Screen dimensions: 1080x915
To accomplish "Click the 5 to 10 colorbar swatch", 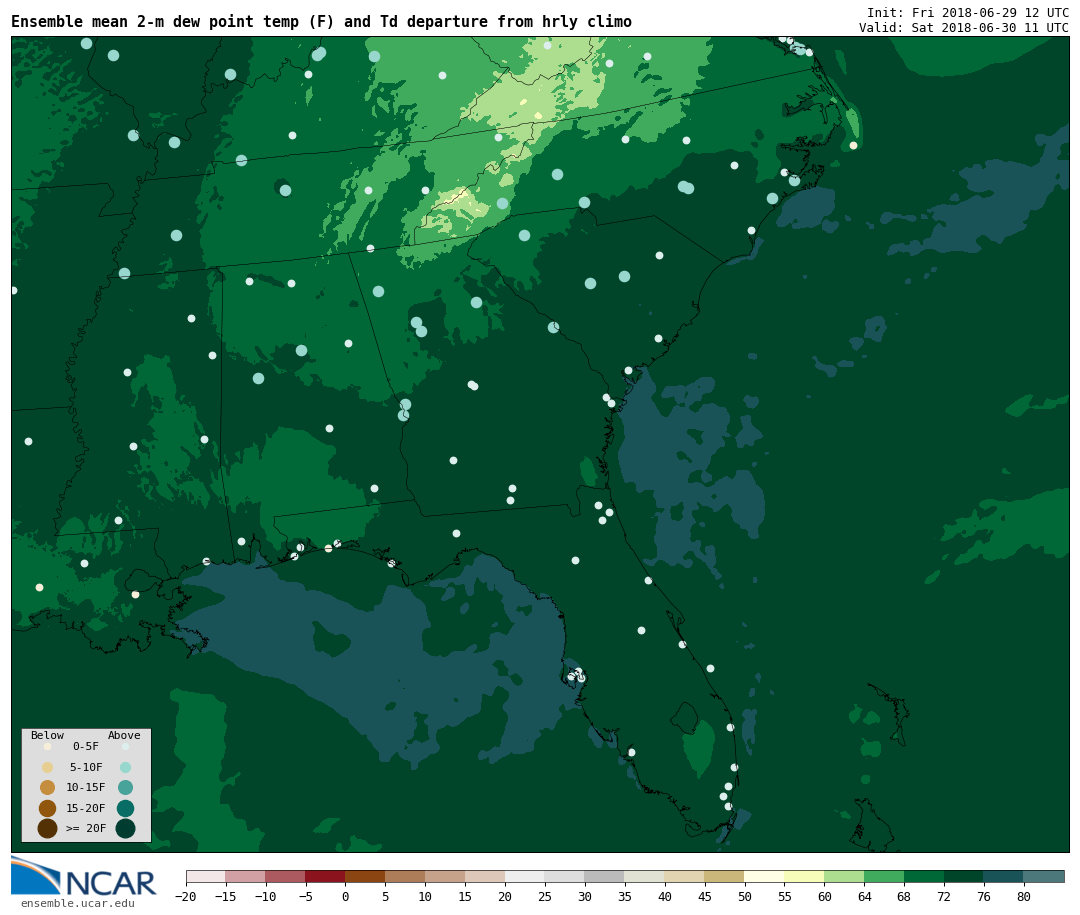I will [x=405, y=876].
